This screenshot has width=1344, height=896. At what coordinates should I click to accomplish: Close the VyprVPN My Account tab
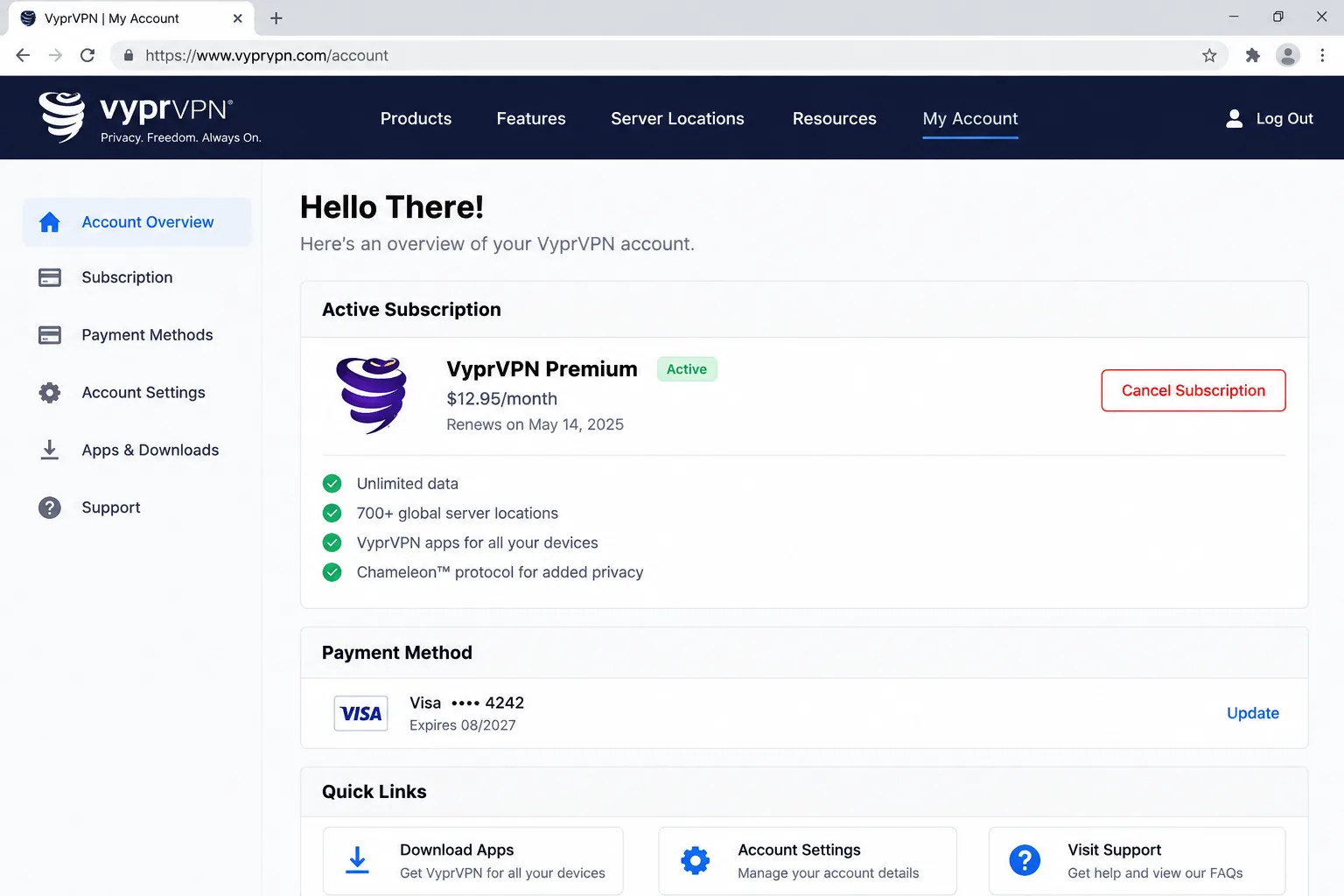tap(237, 18)
